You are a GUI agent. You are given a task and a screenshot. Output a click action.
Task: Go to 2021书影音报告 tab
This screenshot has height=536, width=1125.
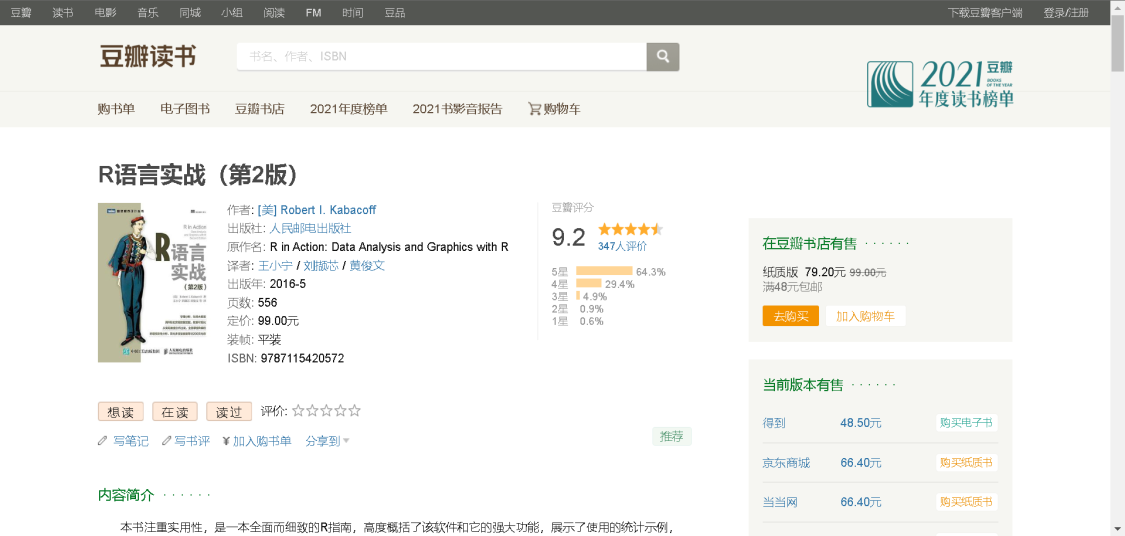[458, 109]
